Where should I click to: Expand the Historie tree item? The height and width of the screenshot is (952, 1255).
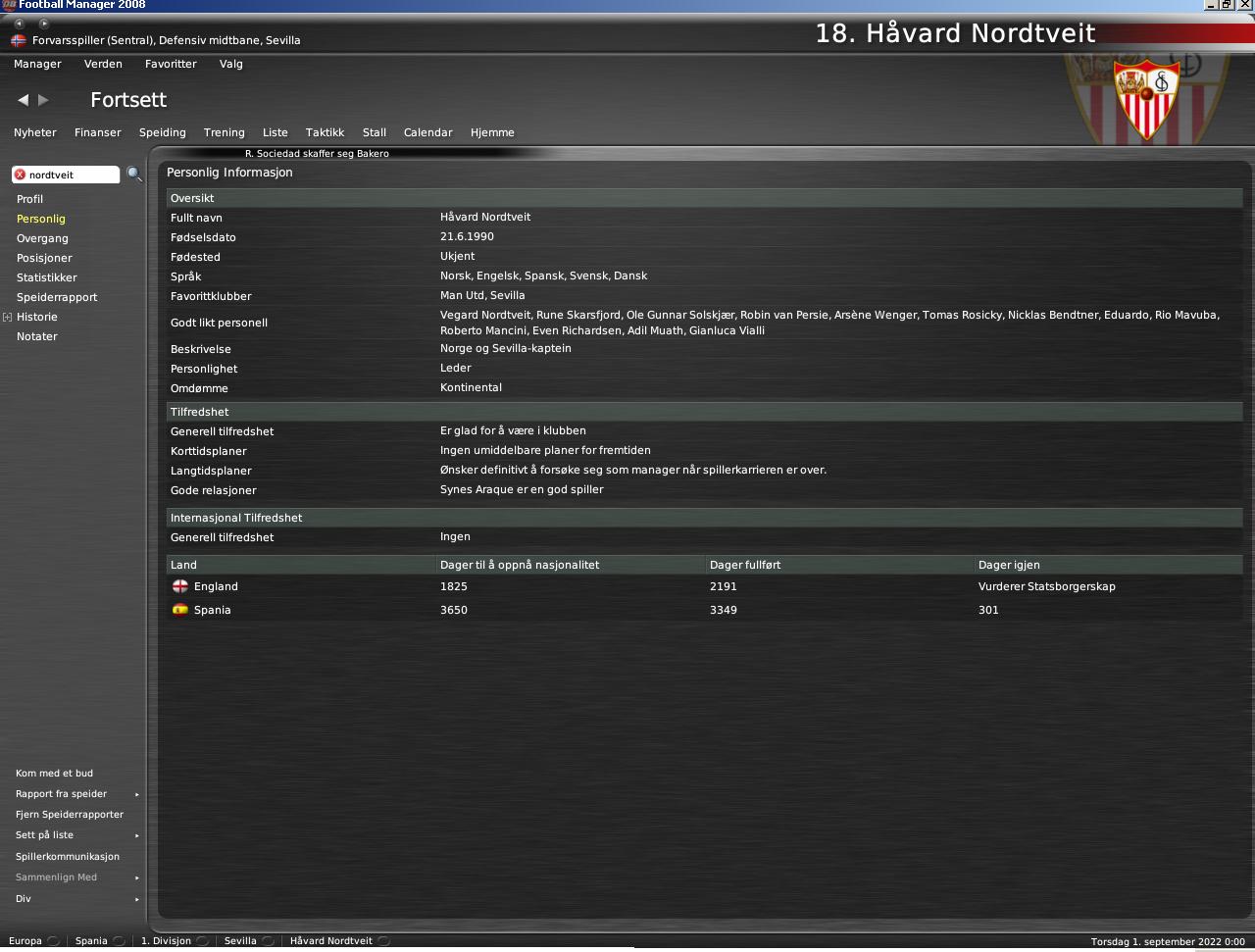(x=7, y=317)
